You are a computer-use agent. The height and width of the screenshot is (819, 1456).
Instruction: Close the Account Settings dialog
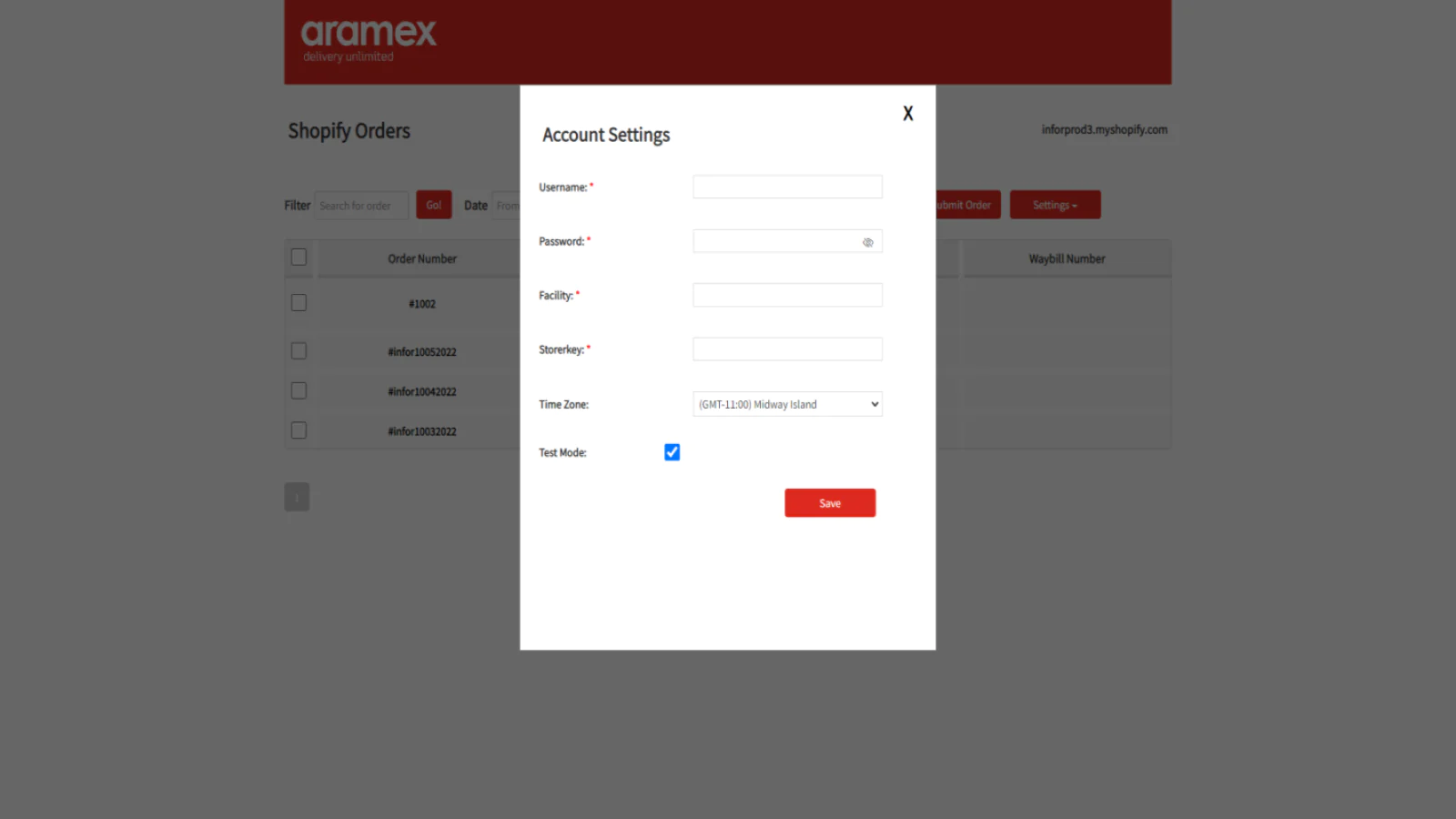(x=907, y=113)
